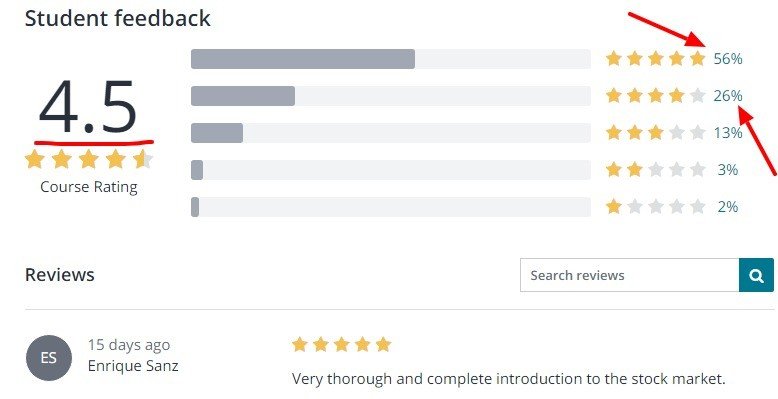Click the three-star rating progress bar
This screenshot has width=778, height=399.
pos(391,133)
